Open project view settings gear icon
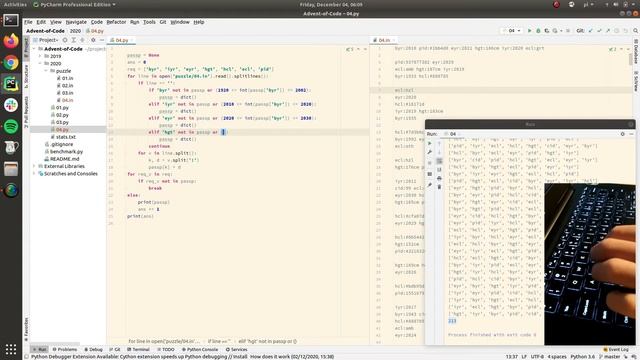Screen dimensions: 640x360 point(93,40)
